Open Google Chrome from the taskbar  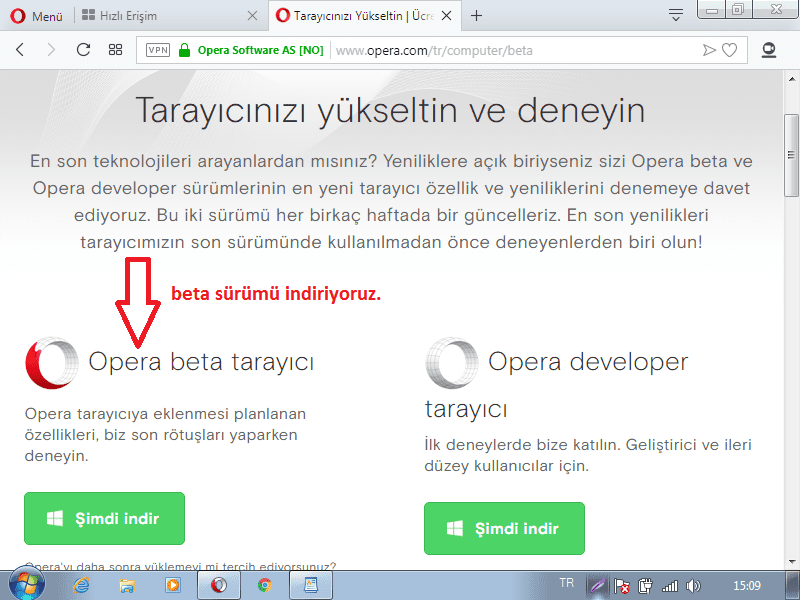tap(264, 585)
